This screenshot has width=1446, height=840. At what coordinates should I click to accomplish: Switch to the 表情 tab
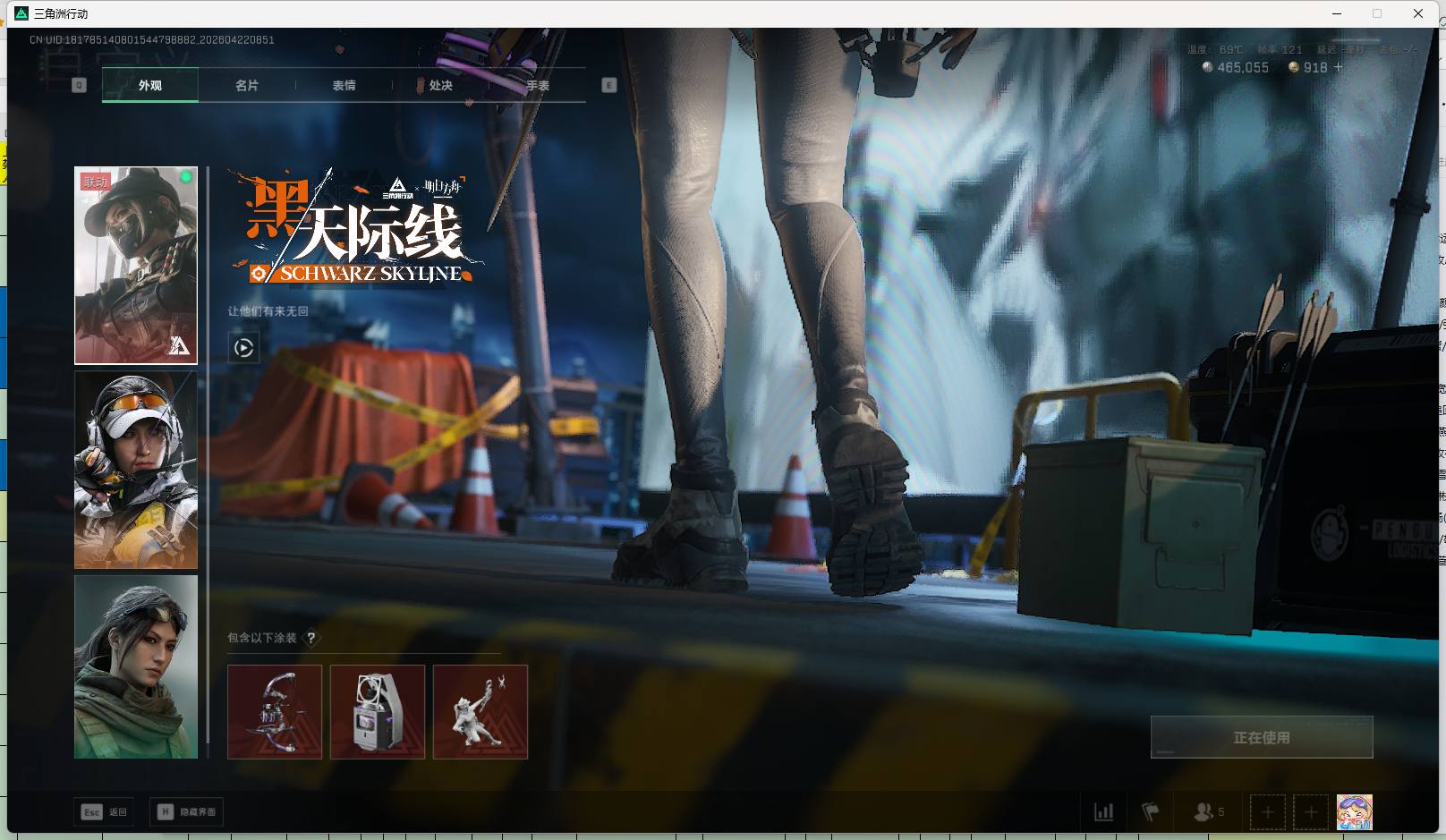coord(344,86)
